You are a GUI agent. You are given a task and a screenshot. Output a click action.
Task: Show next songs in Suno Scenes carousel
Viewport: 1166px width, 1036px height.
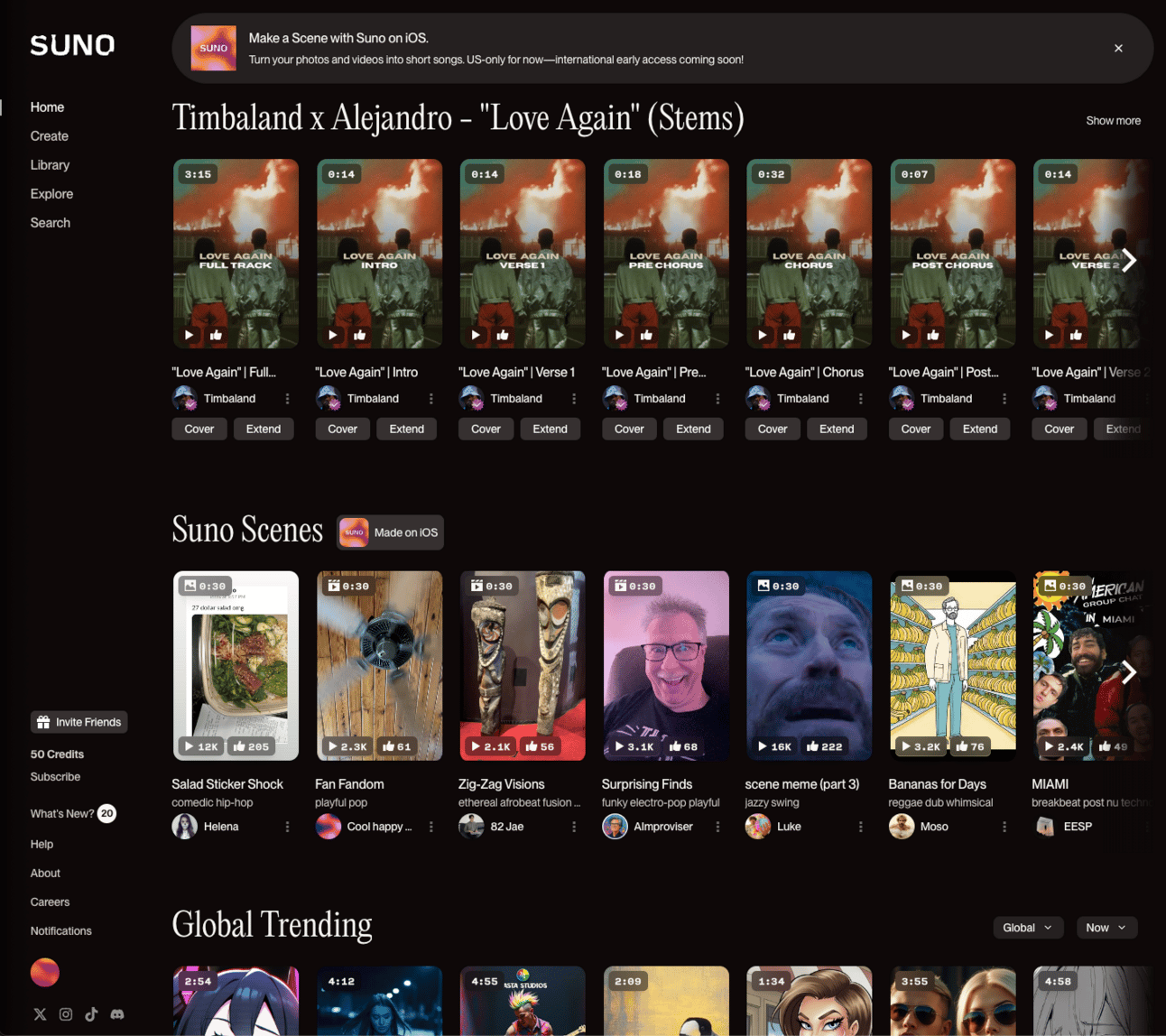1129,671
